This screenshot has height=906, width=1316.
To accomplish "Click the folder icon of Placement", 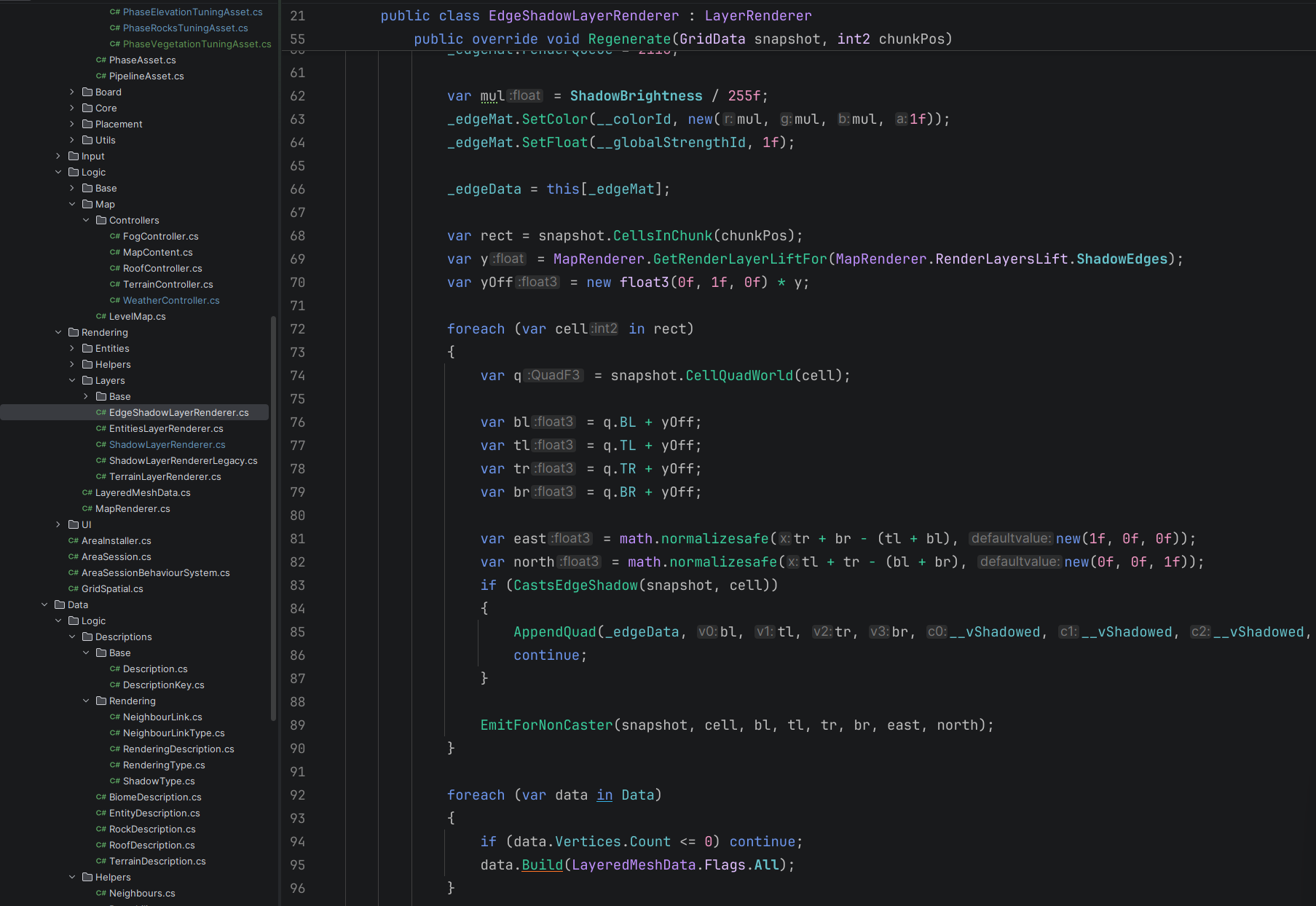I will tap(87, 125).
